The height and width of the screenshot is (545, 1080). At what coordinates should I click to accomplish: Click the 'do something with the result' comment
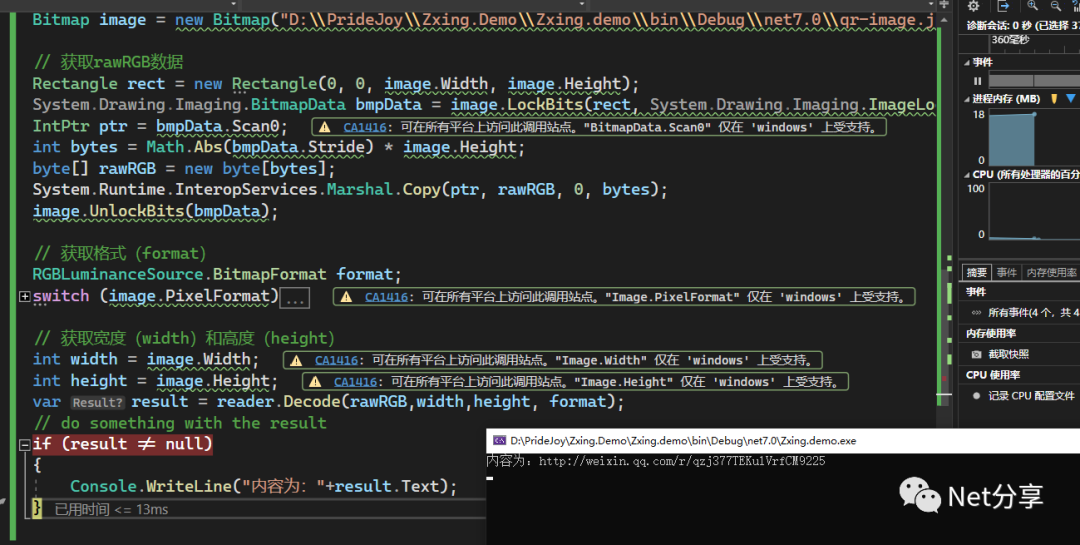pyautogui.click(x=179, y=423)
